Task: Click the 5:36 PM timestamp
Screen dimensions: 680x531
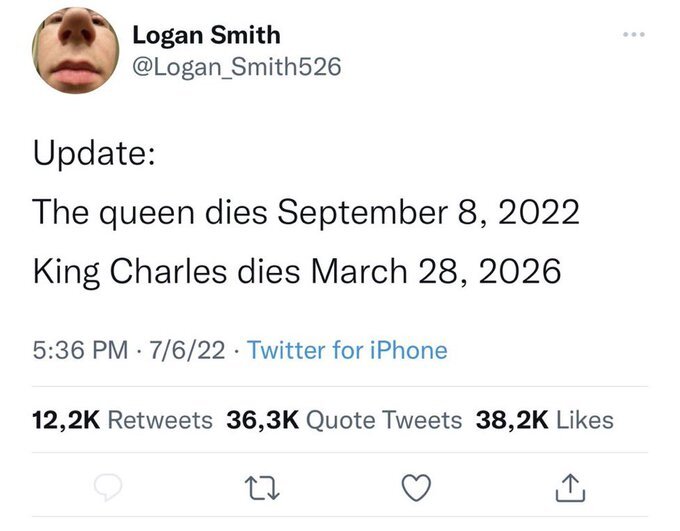Action: pos(78,350)
